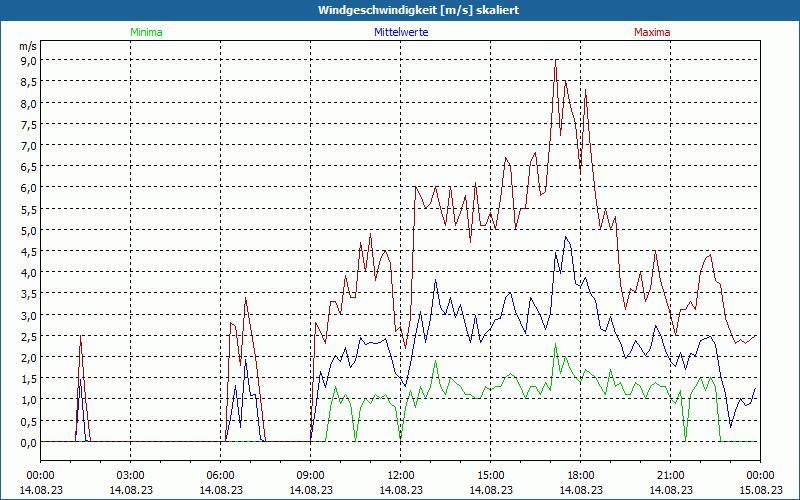Image resolution: width=800 pixels, height=500 pixels.
Task: Click the 21:00 time axis label
Action: click(x=670, y=476)
